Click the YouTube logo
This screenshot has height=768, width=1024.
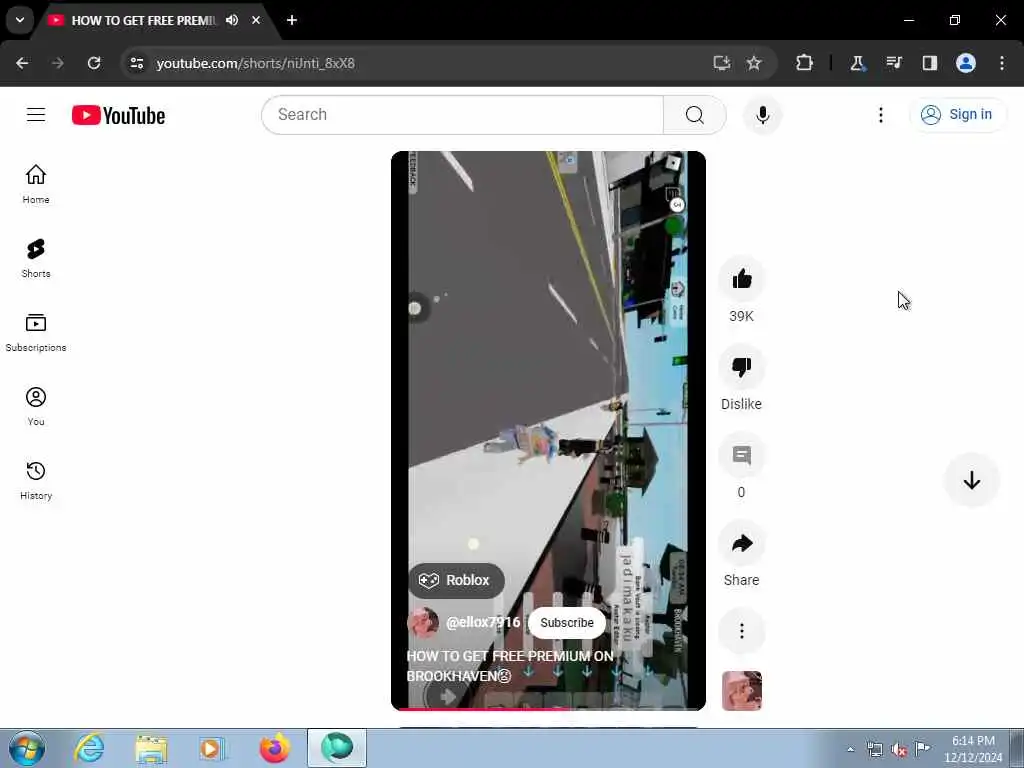click(x=118, y=115)
